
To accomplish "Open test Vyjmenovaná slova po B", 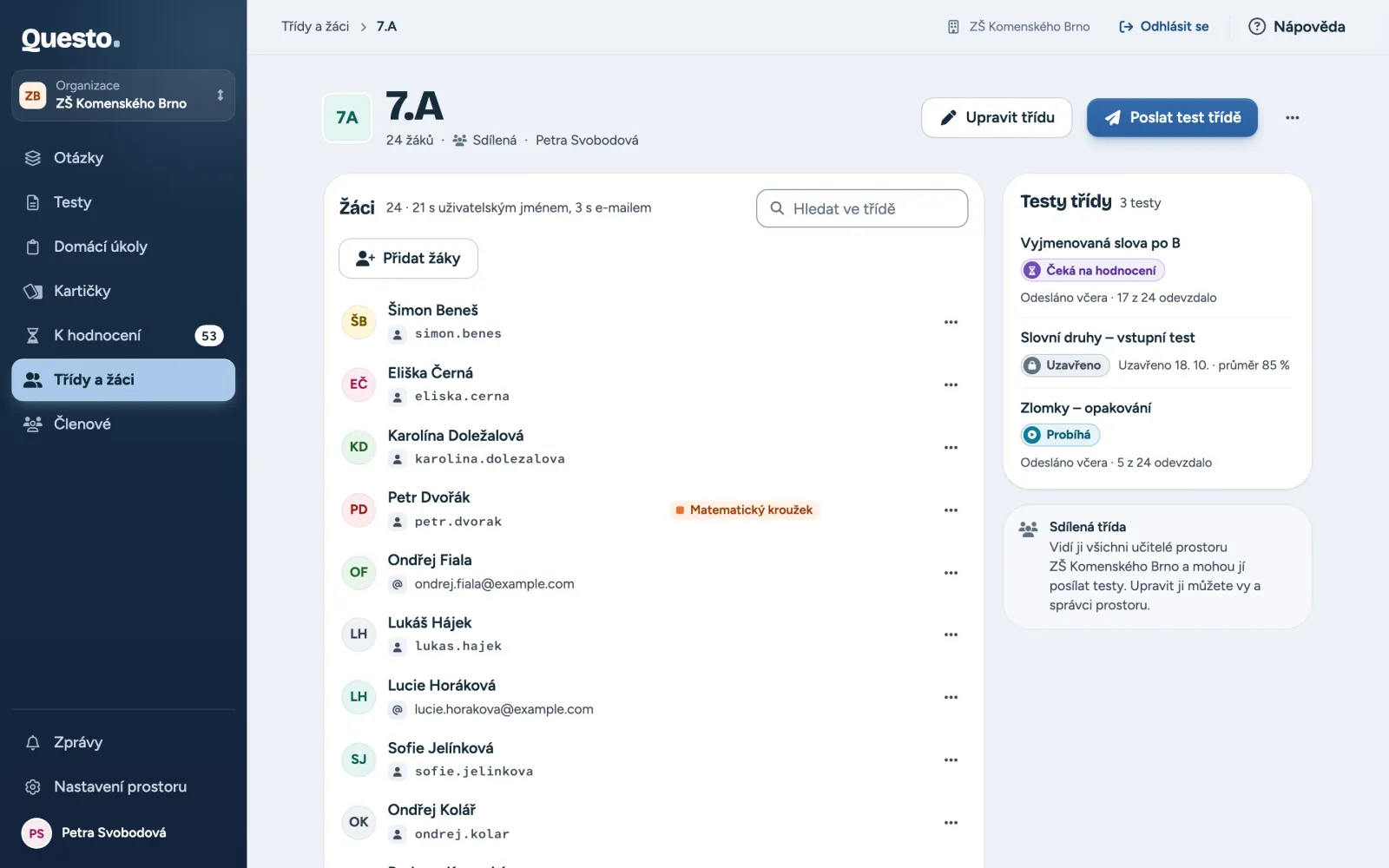I will click(x=1100, y=243).
